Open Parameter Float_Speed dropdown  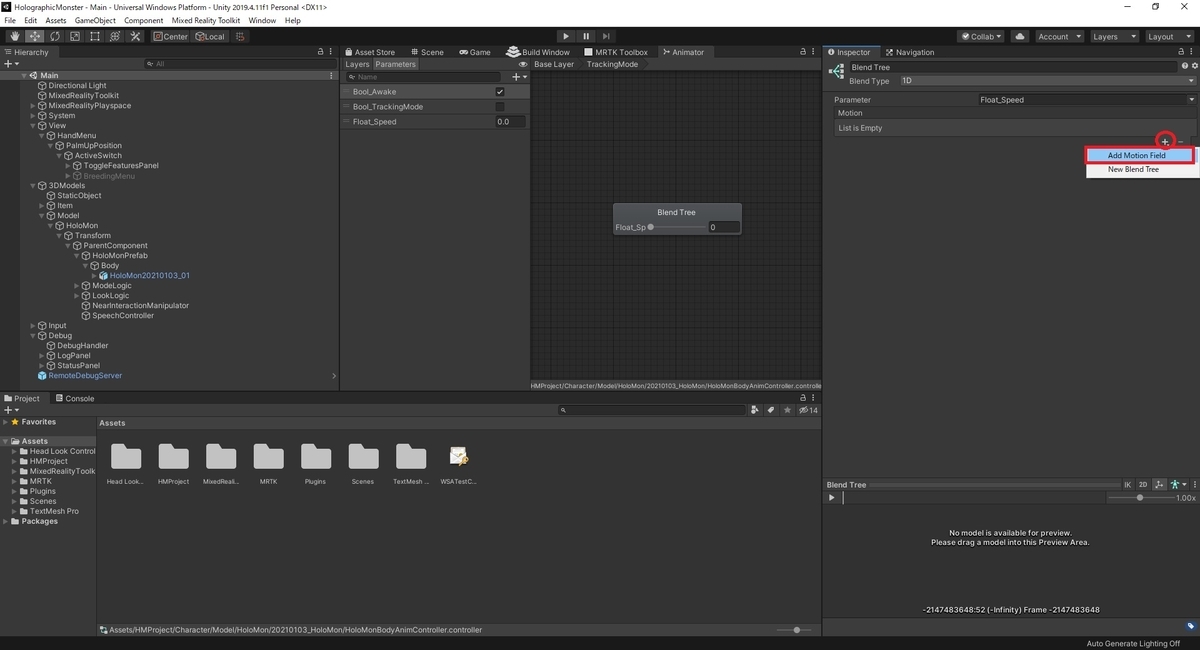1087,100
